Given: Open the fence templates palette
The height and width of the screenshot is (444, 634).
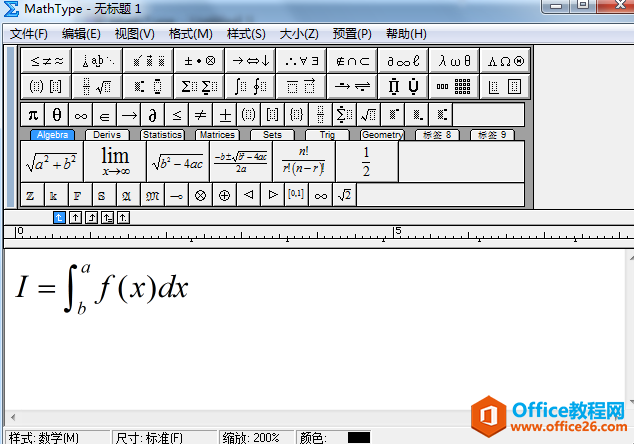Looking at the screenshot, I should [x=46, y=86].
